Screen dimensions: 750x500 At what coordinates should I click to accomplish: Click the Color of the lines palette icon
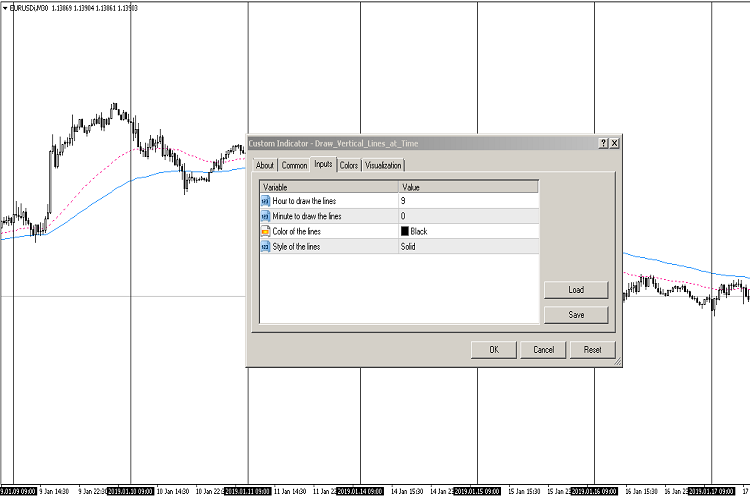pyautogui.click(x=266, y=231)
